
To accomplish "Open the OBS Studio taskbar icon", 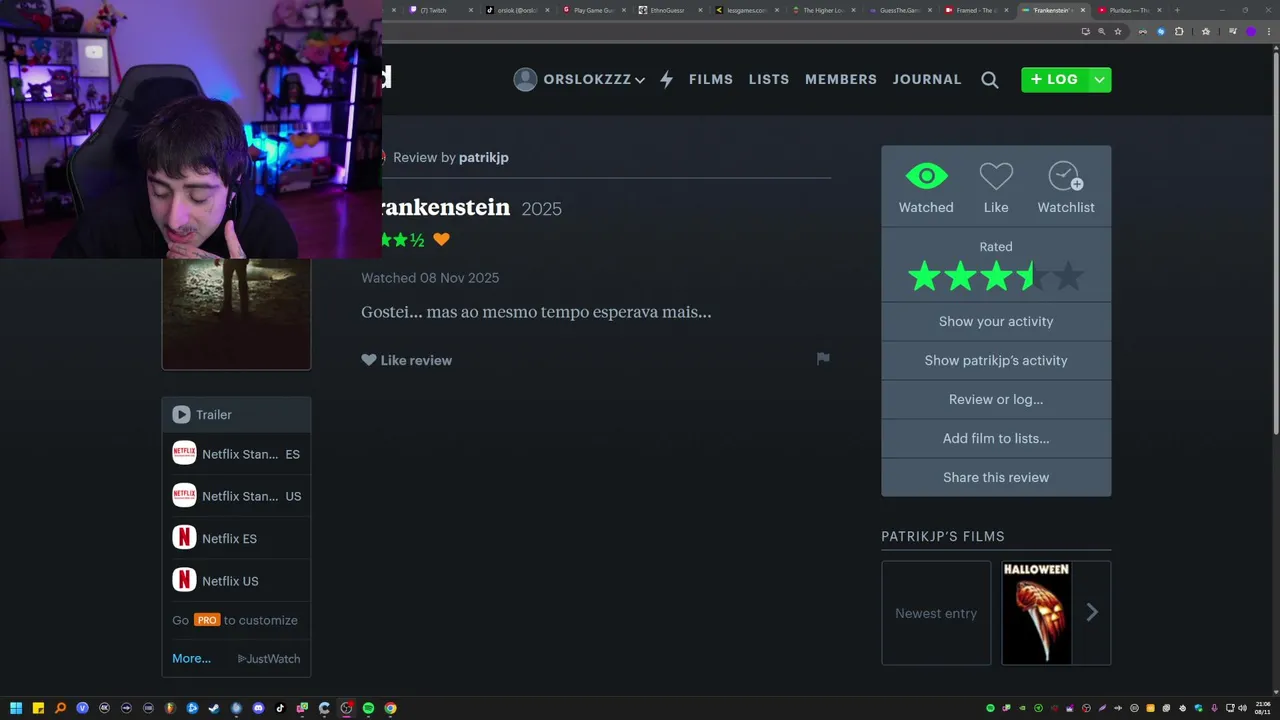I will tap(346, 708).
